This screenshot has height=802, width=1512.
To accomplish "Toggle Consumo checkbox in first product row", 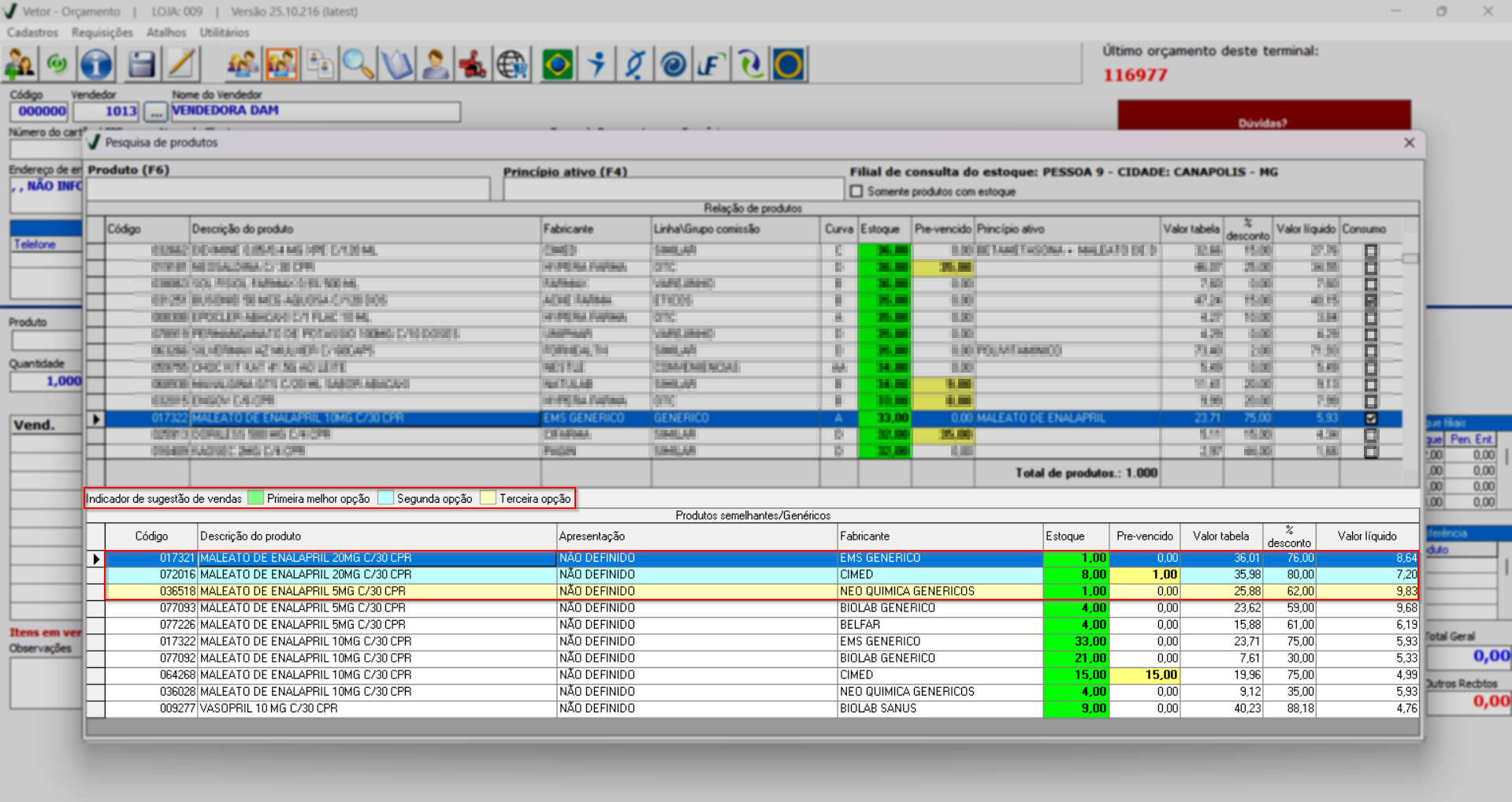I will tap(1371, 251).
